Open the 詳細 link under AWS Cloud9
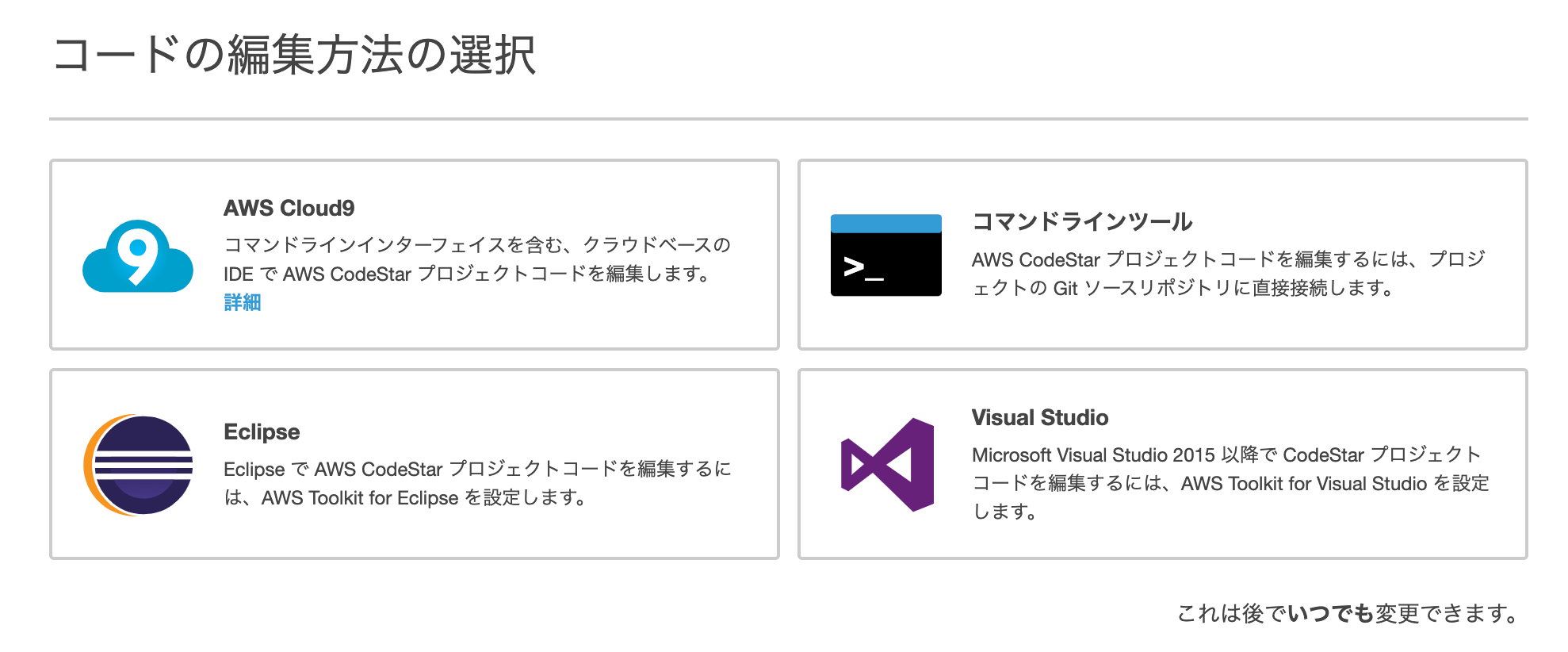1568x652 pixels. [243, 302]
